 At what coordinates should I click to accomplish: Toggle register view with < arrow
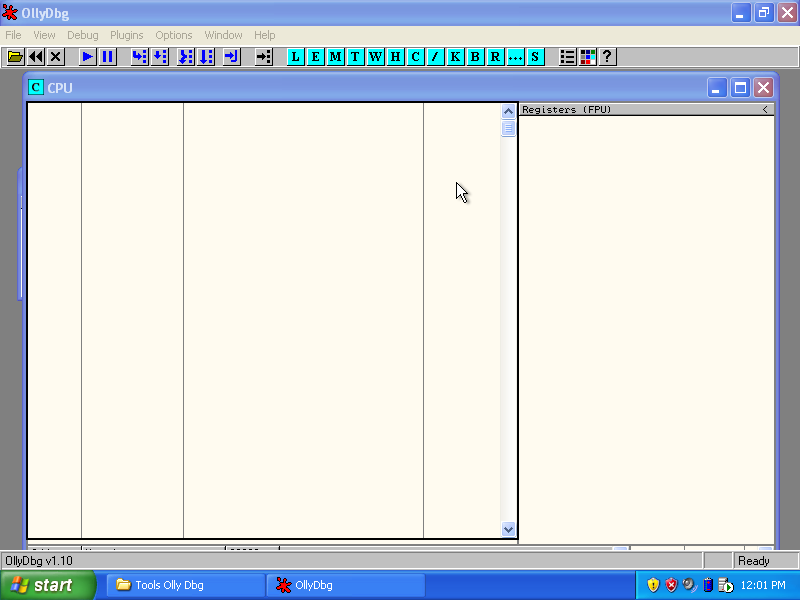coord(765,110)
